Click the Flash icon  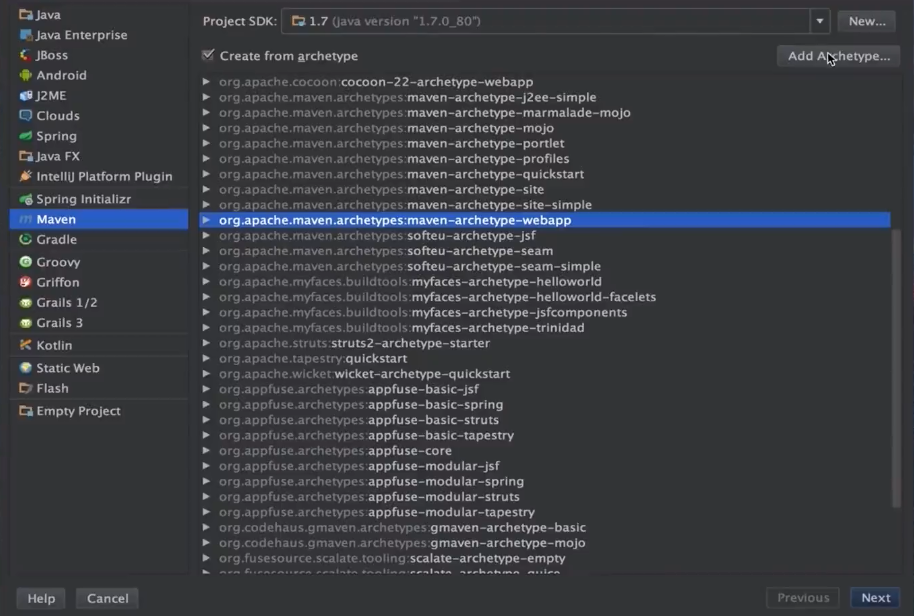tap(26, 388)
